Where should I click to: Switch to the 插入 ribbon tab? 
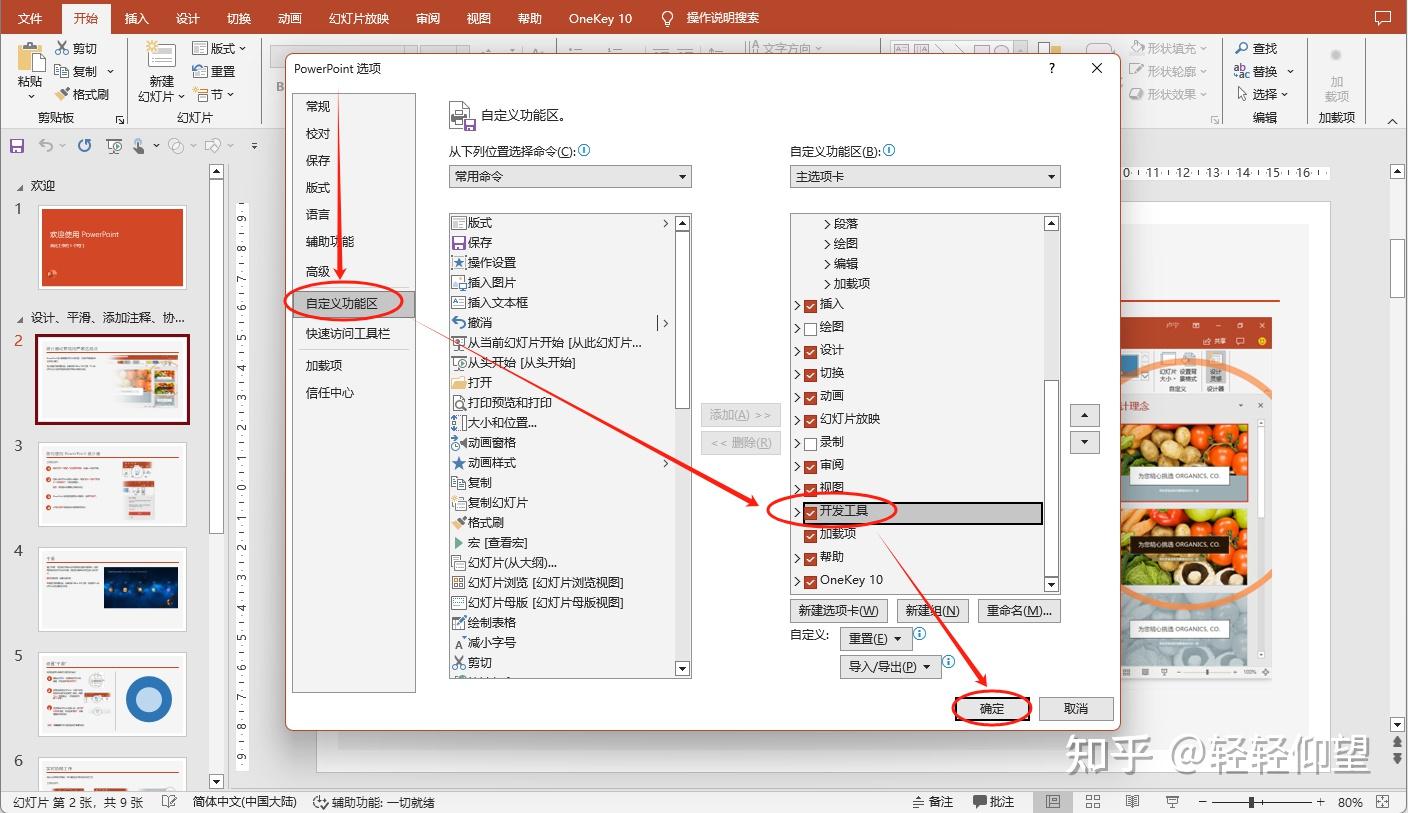pos(137,18)
